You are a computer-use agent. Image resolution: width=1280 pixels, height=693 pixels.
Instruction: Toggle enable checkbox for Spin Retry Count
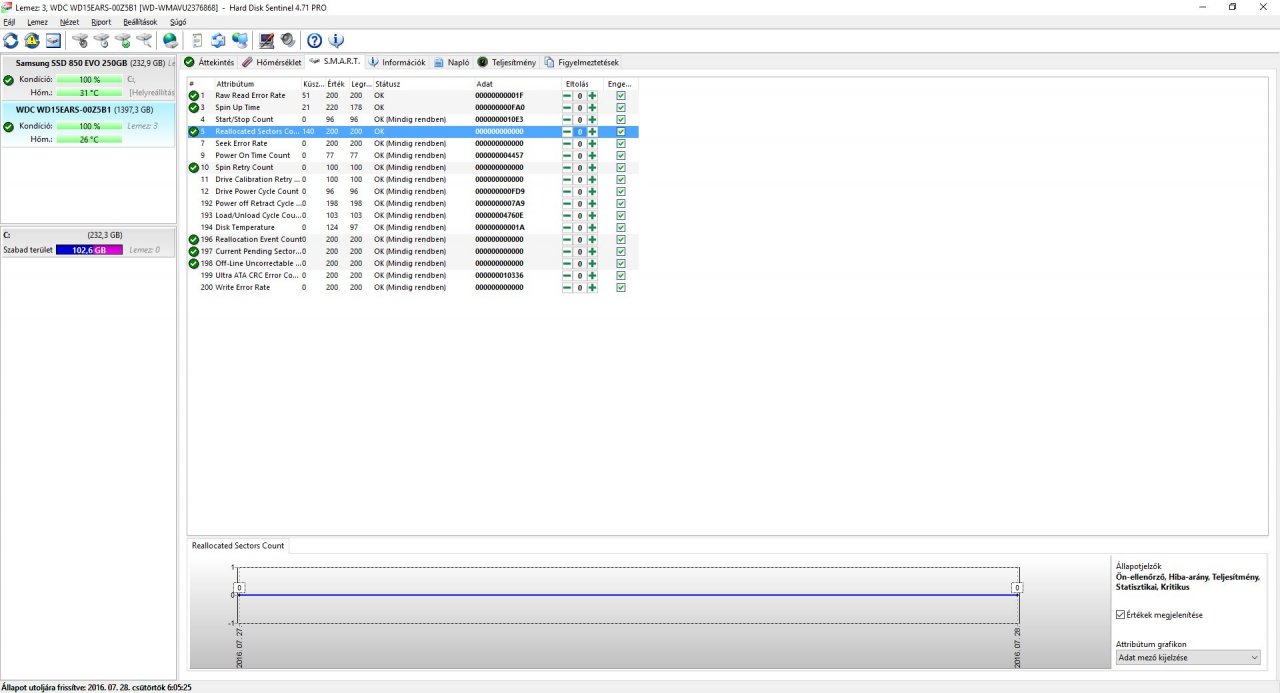pyautogui.click(x=621, y=168)
